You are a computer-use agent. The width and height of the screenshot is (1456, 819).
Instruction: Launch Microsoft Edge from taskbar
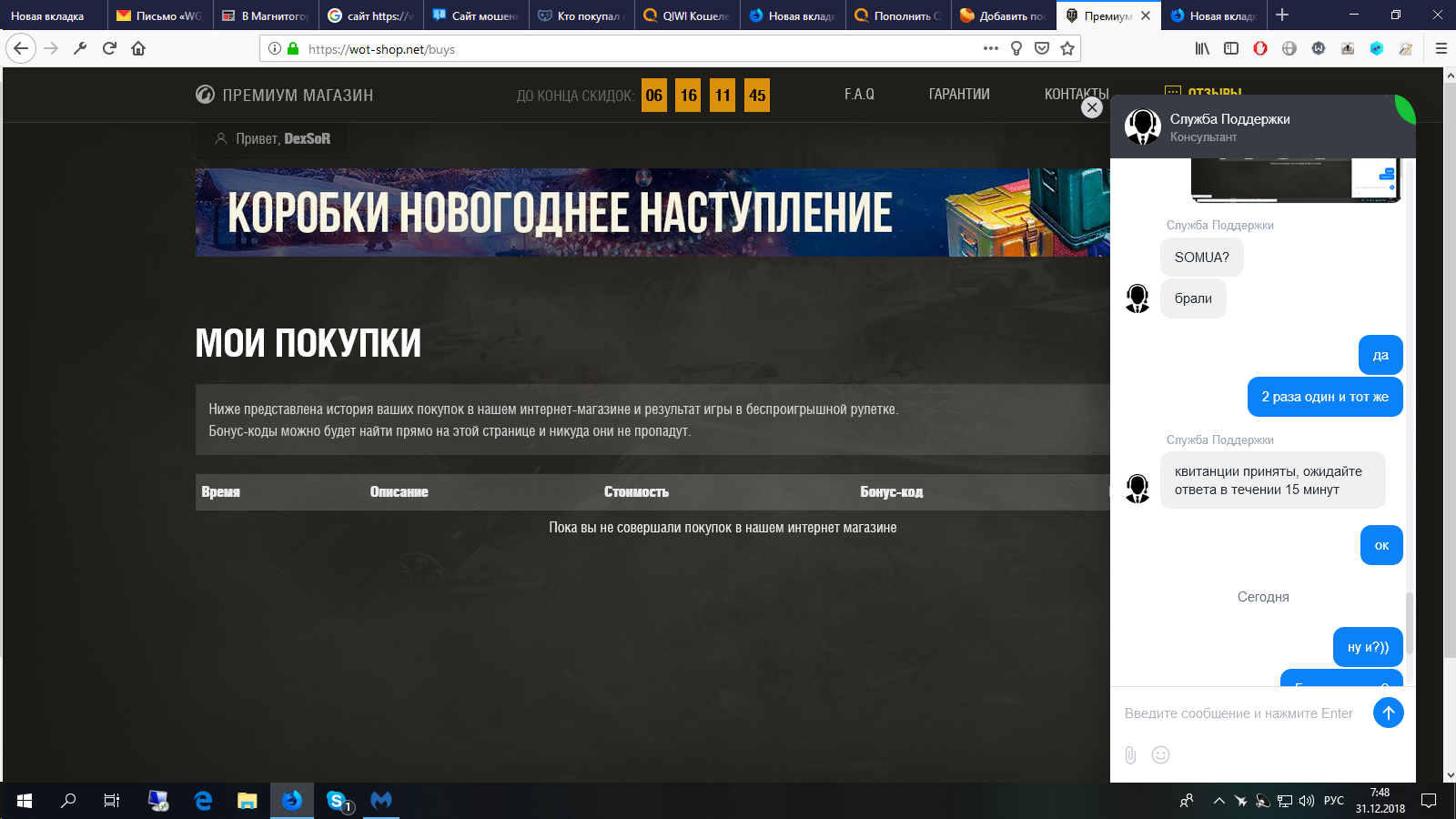point(203,801)
